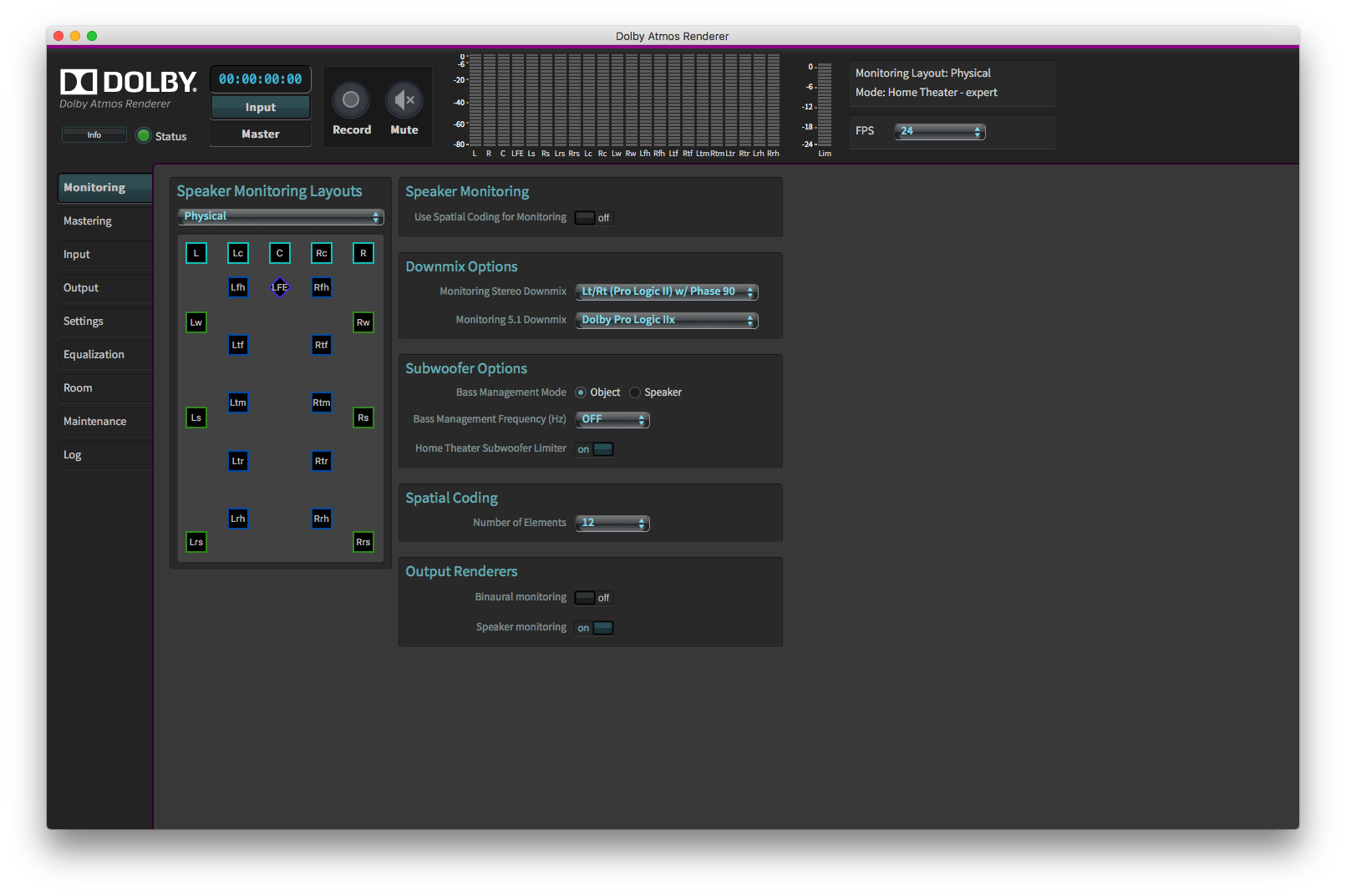Disable Home Theater Subwoofer Limiter

(x=594, y=449)
